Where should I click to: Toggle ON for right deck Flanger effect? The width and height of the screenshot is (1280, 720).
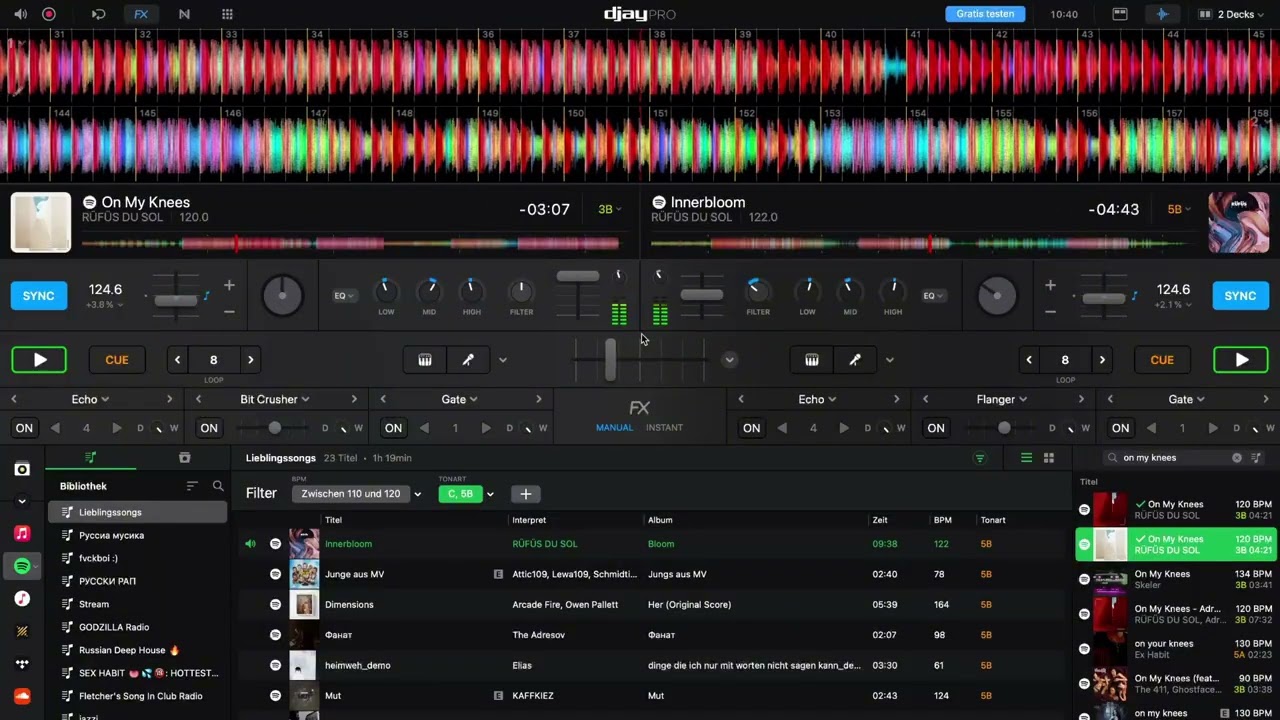pos(936,428)
